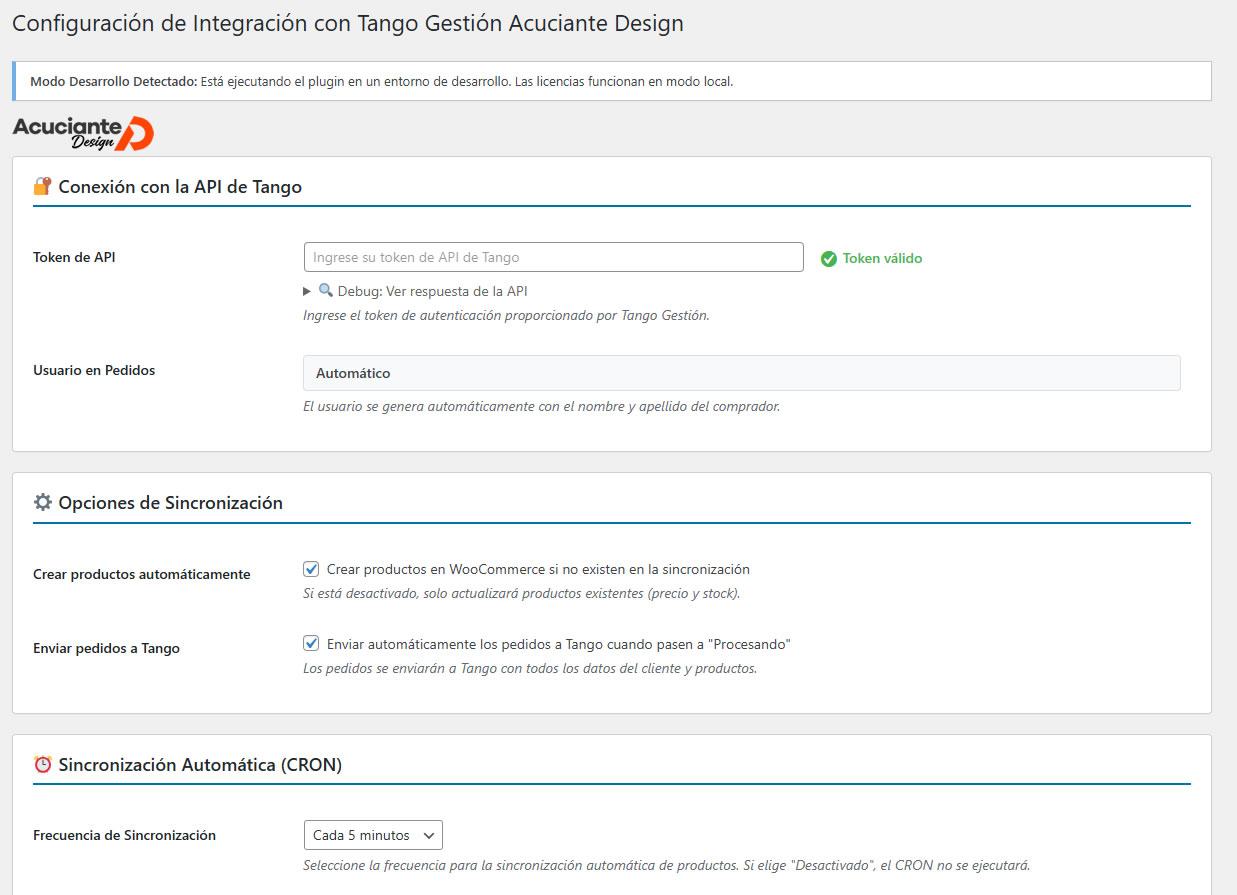1237x895 pixels.
Task: Click the gear icon by Opciones de Sincronización
Action: tap(42, 502)
